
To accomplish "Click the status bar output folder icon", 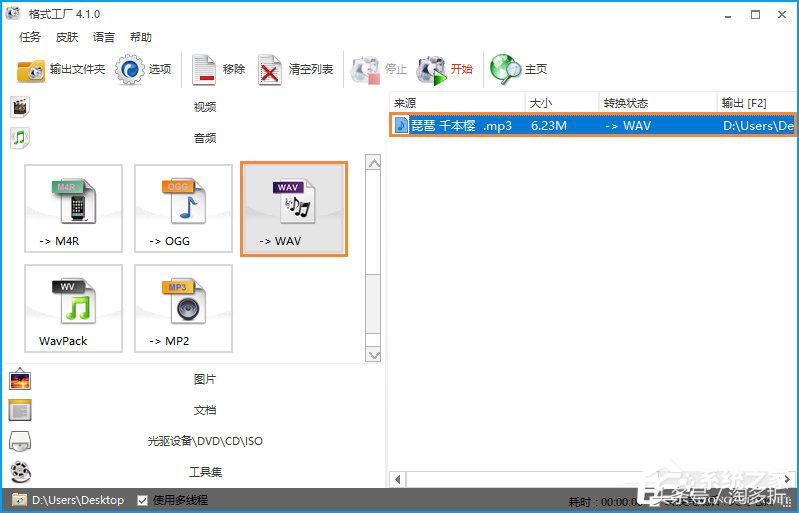I will pos(19,500).
